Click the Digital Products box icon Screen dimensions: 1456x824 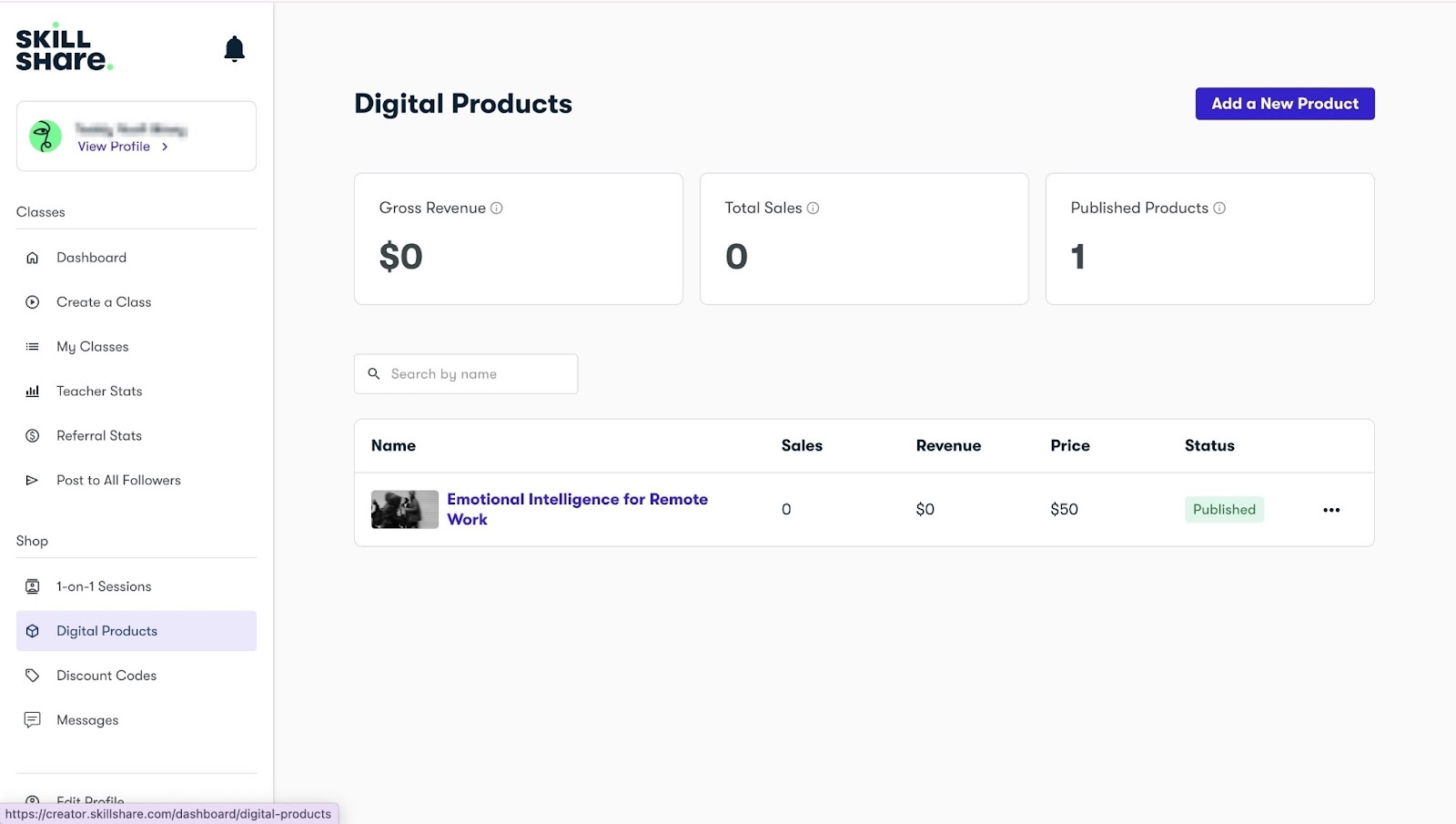33,631
